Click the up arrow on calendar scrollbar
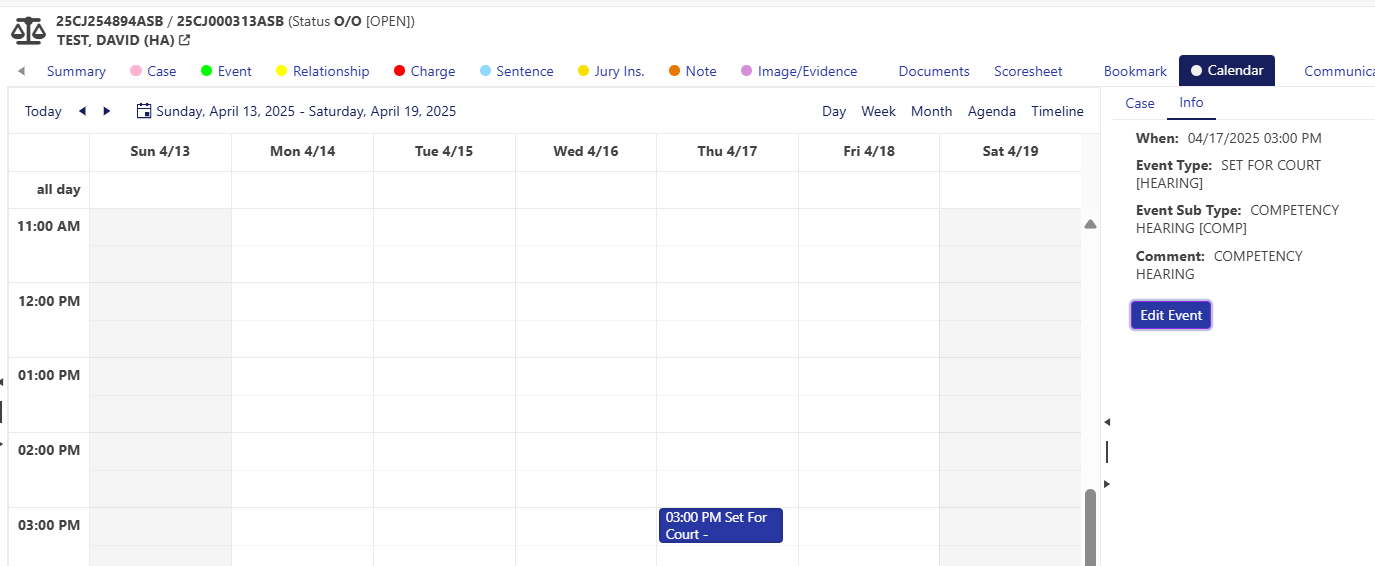The height and width of the screenshot is (566, 1375). [1090, 225]
